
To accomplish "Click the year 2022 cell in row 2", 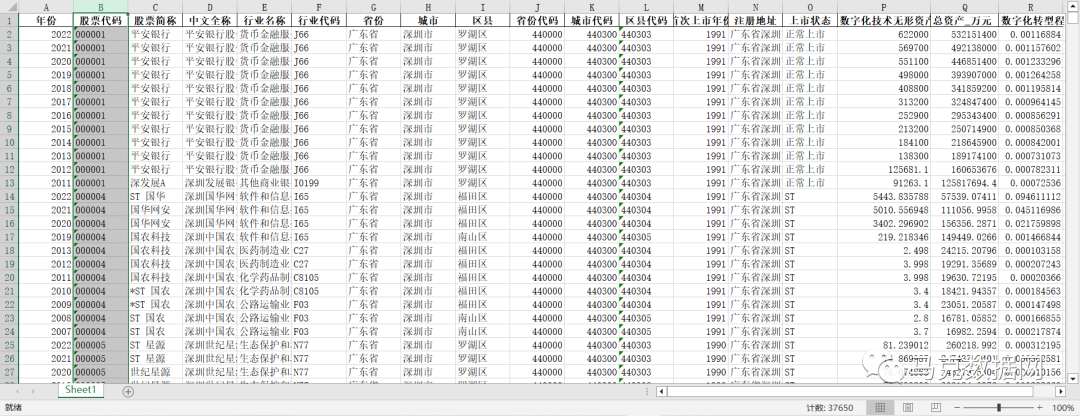I will [45, 34].
